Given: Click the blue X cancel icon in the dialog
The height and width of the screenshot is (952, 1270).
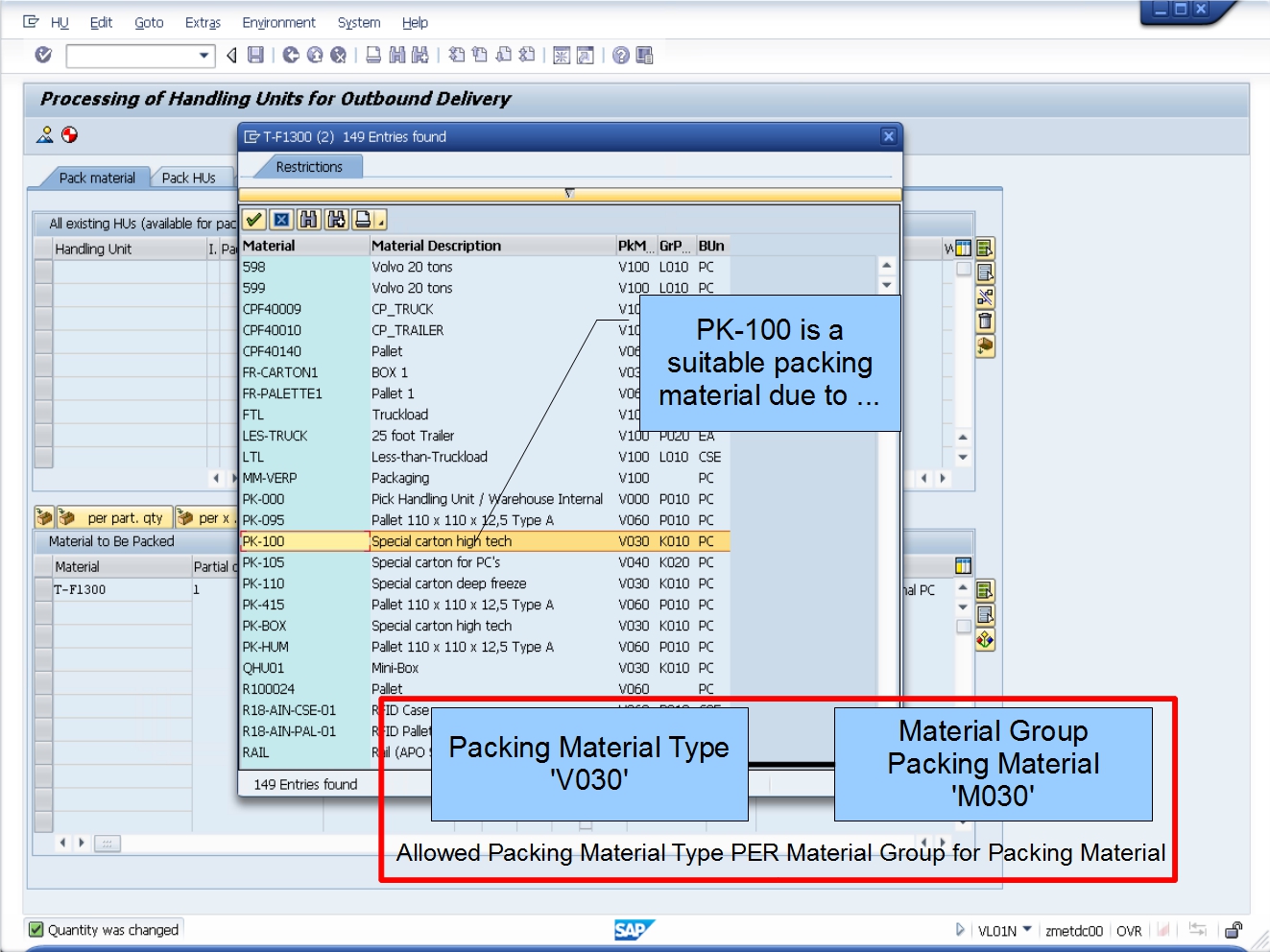Looking at the screenshot, I should pyautogui.click(x=281, y=220).
